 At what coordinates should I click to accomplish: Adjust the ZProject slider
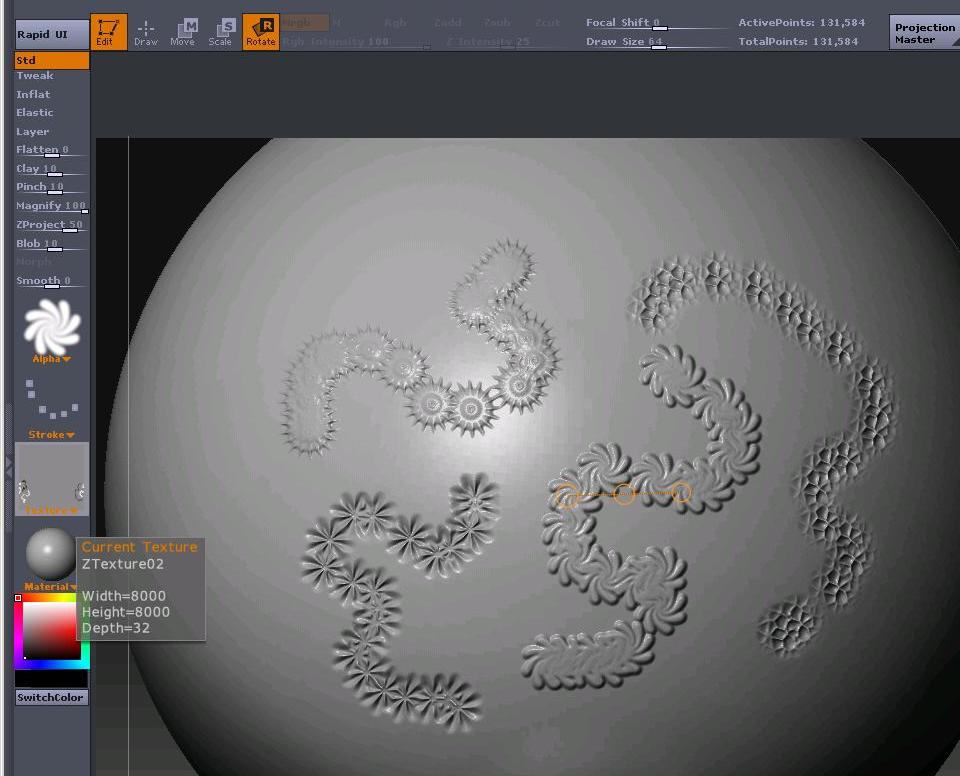click(x=51, y=225)
